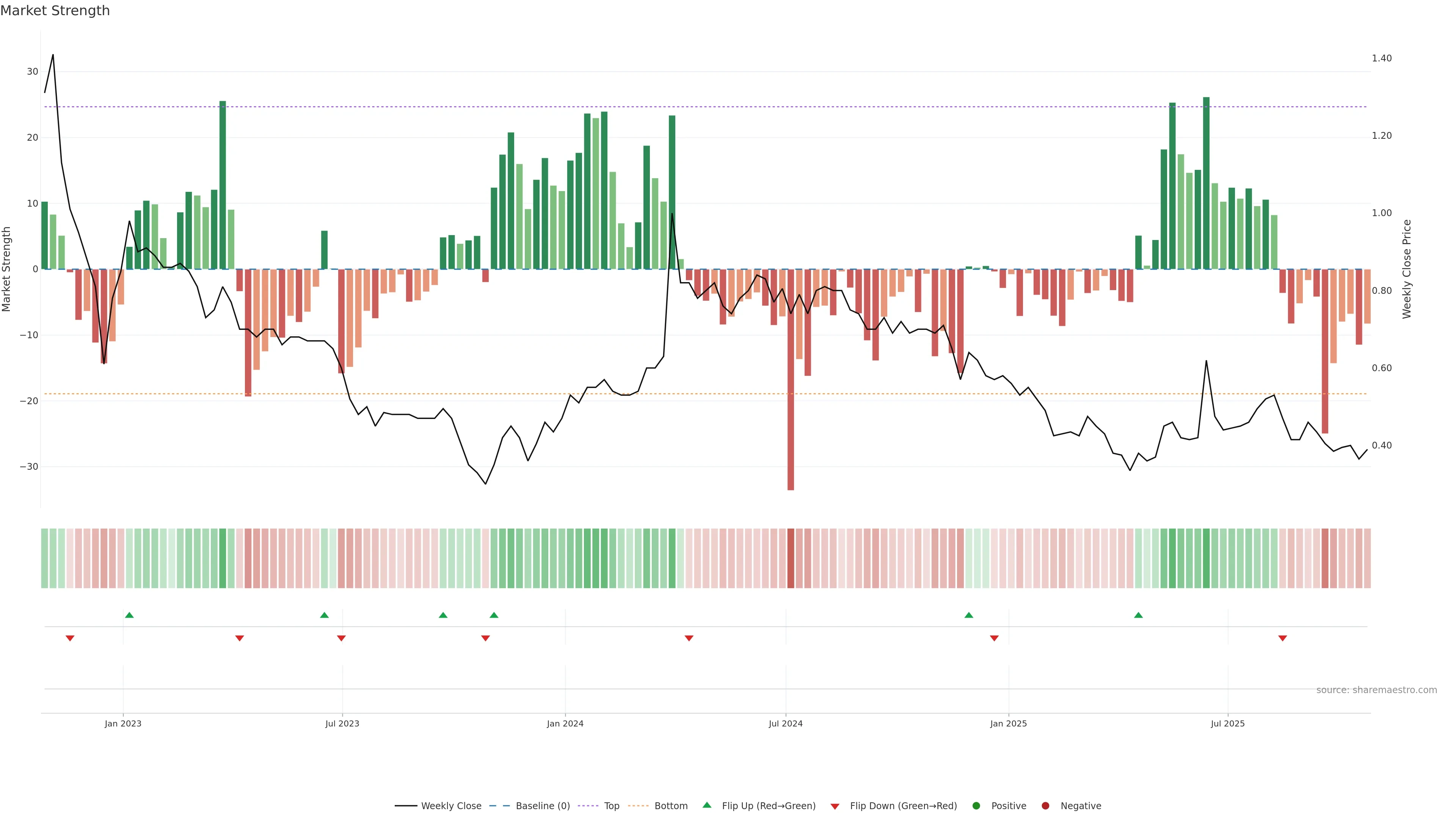1456x819 pixels.
Task: Click the Market Strength chart title
Action: click(55, 11)
